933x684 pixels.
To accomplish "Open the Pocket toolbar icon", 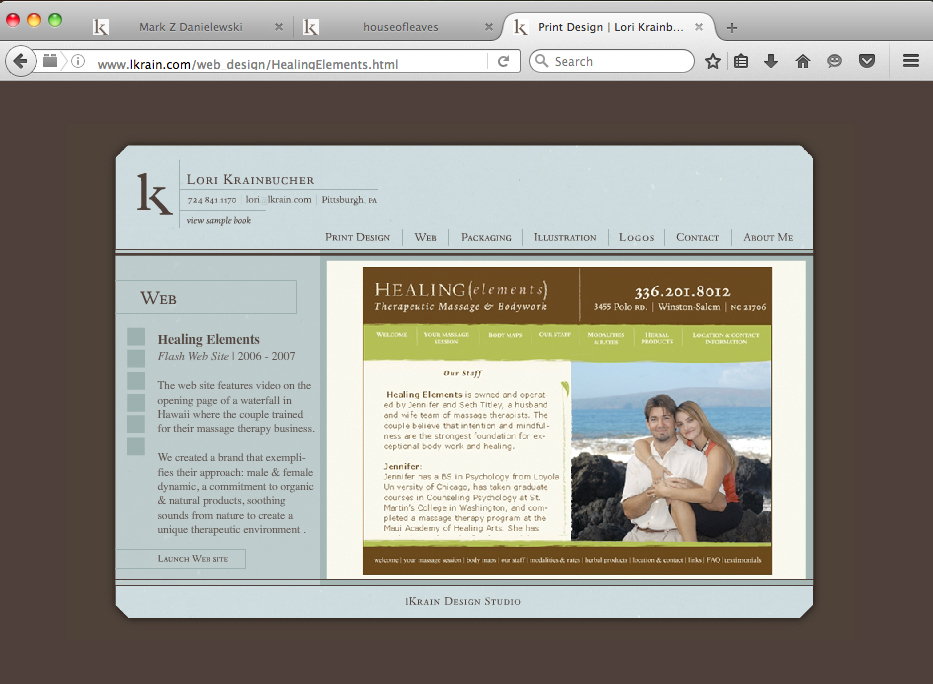I will coord(867,62).
